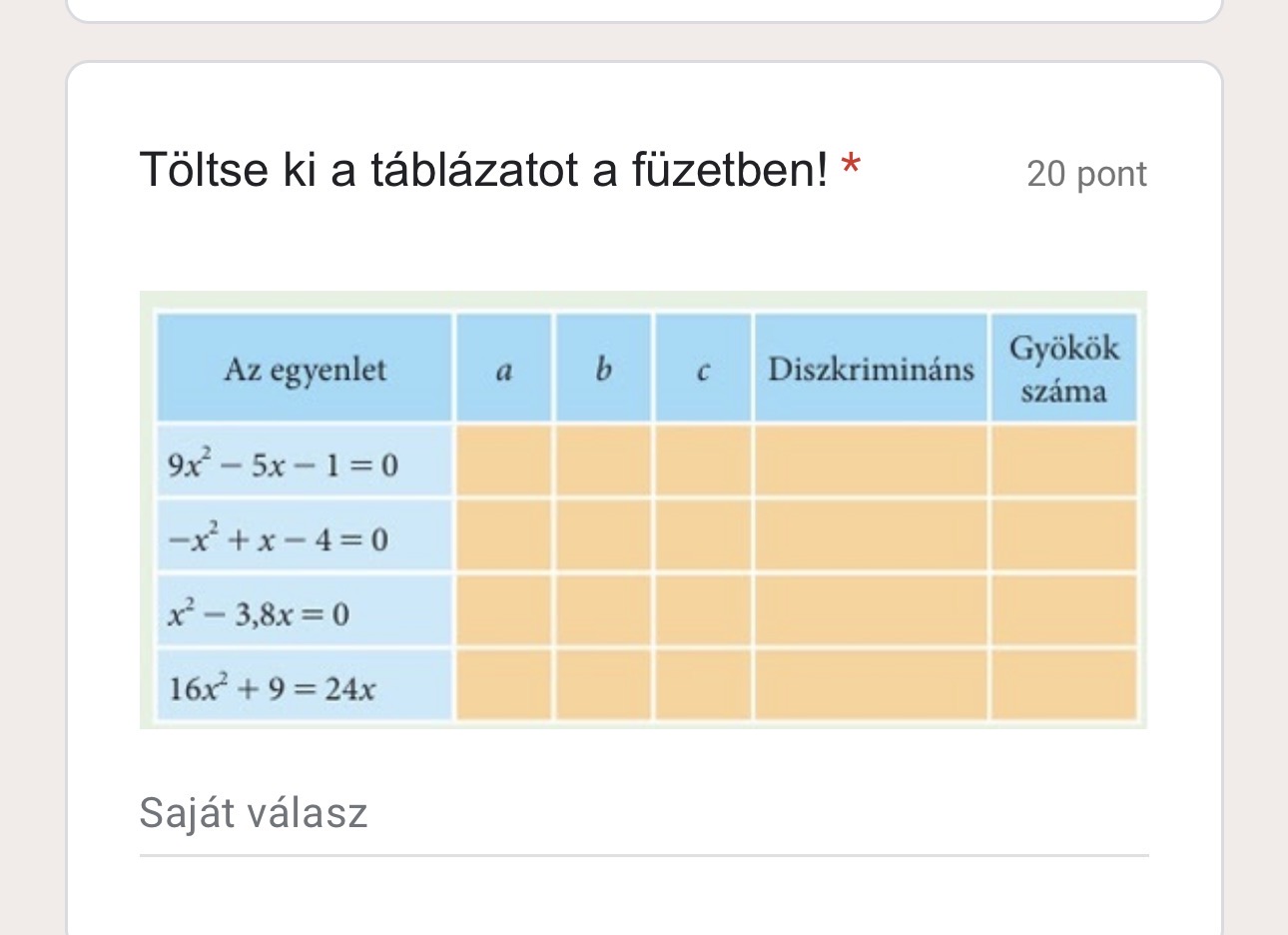Click the 'Saját válasz' answer field
Viewport: 1288px width, 935px height.
643,814
